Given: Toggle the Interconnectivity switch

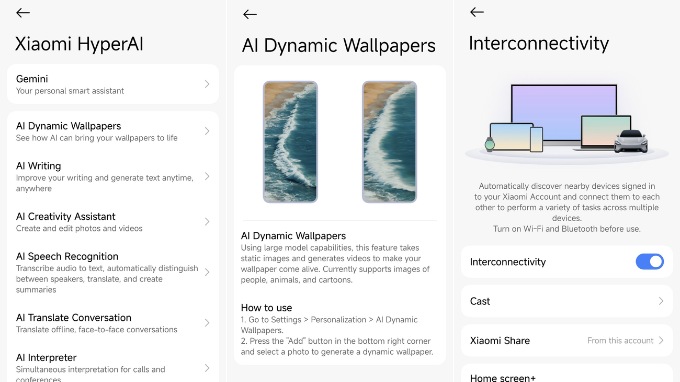Looking at the screenshot, I should pos(649,261).
